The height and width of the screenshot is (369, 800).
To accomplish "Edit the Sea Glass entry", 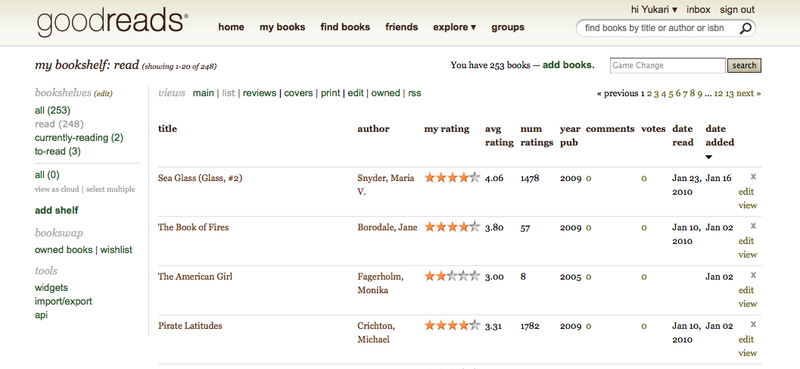I will point(746,192).
